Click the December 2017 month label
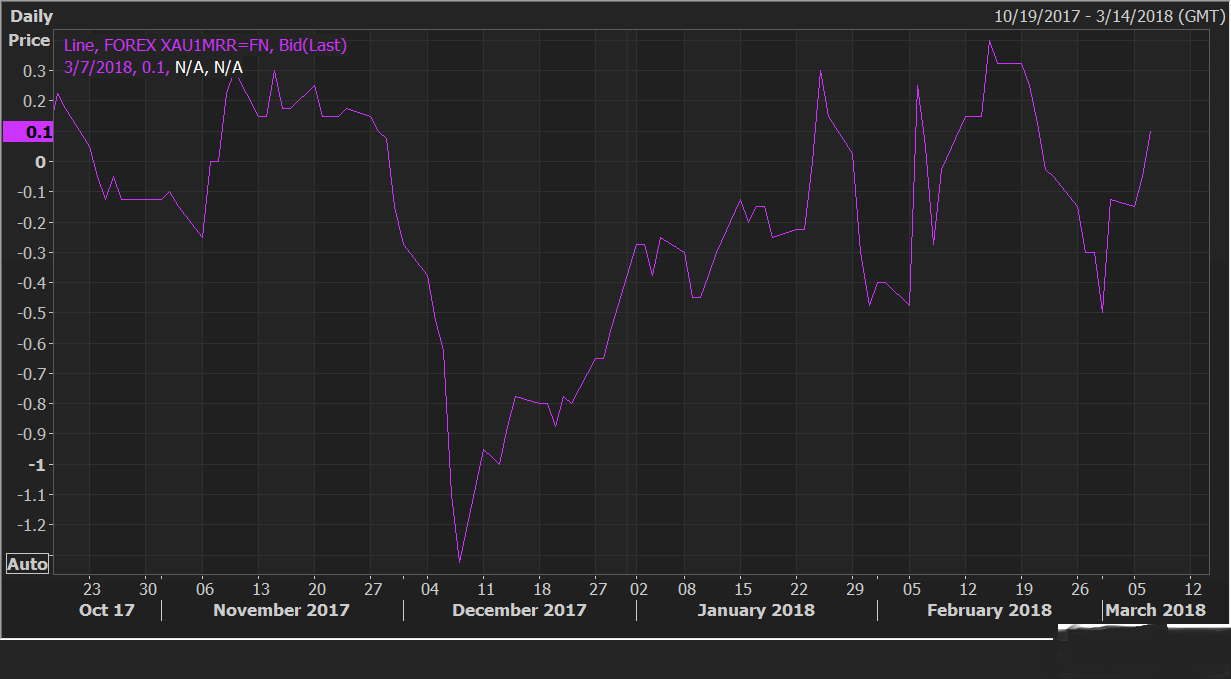The height and width of the screenshot is (679, 1231). (x=519, y=610)
